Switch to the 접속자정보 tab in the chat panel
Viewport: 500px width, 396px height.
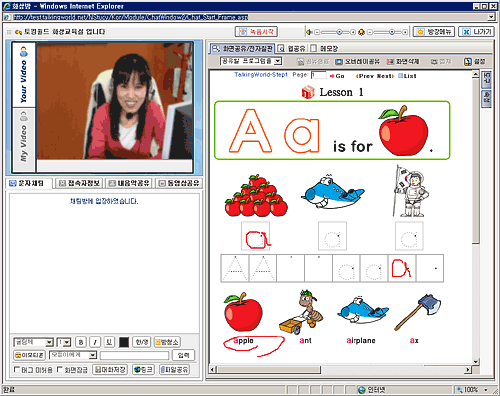point(79,183)
